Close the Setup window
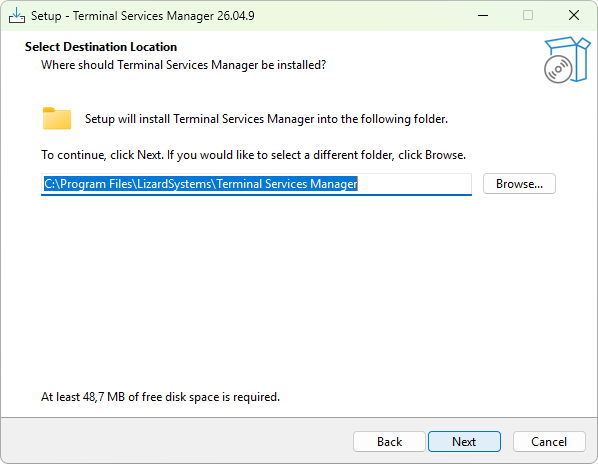The width and height of the screenshot is (598, 464). [574, 16]
